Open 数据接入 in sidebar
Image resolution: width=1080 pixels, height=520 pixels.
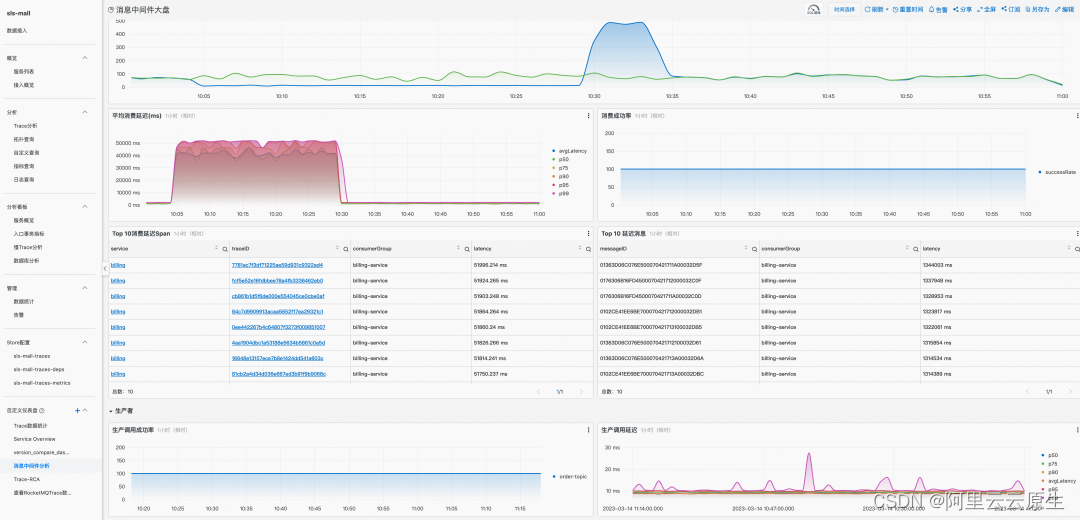[x=17, y=31]
